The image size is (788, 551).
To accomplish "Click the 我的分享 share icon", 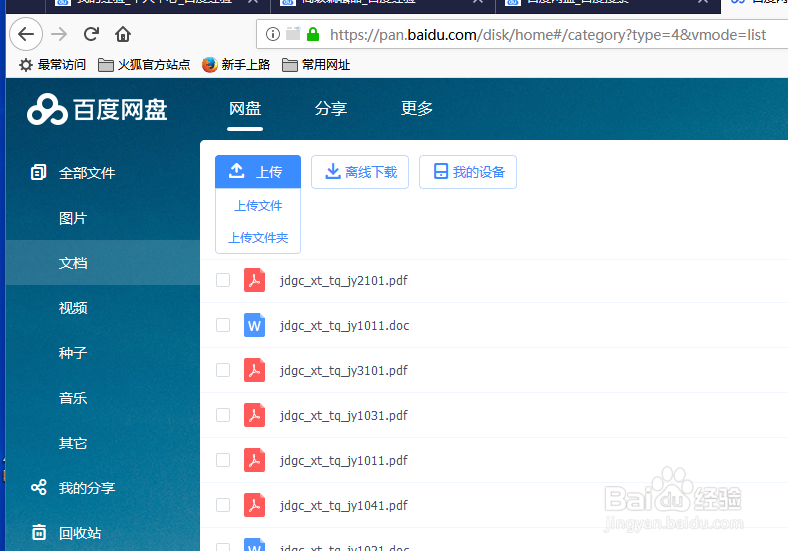I will tap(39, 487).
